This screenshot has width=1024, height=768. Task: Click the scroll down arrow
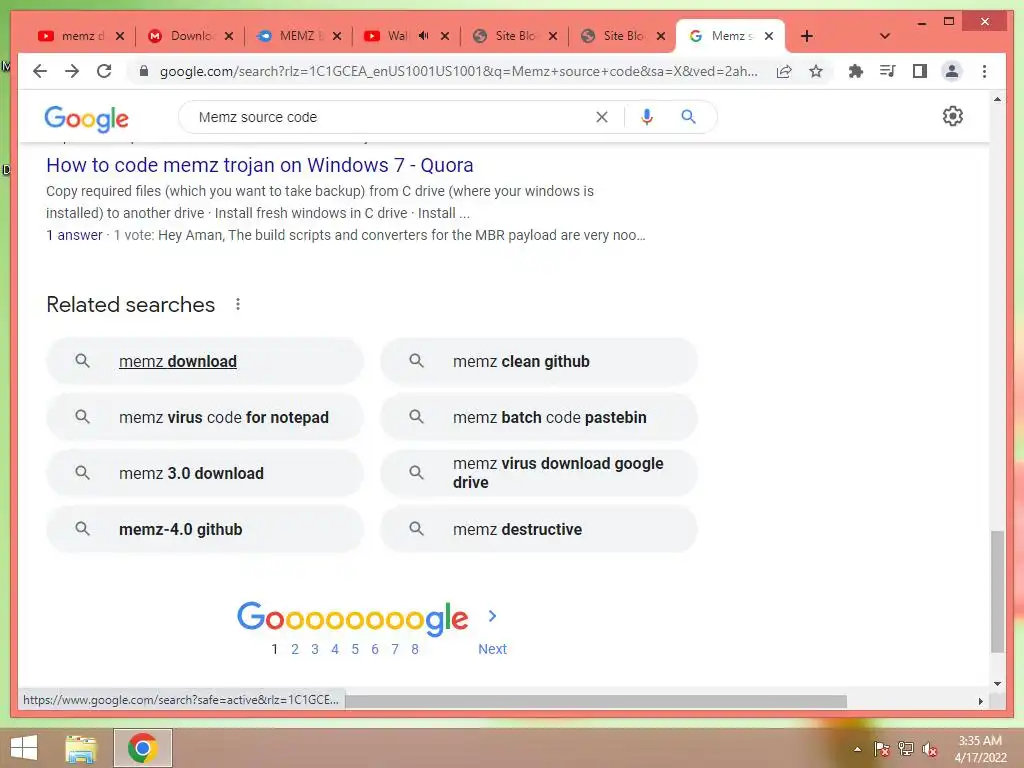[997, 684]
